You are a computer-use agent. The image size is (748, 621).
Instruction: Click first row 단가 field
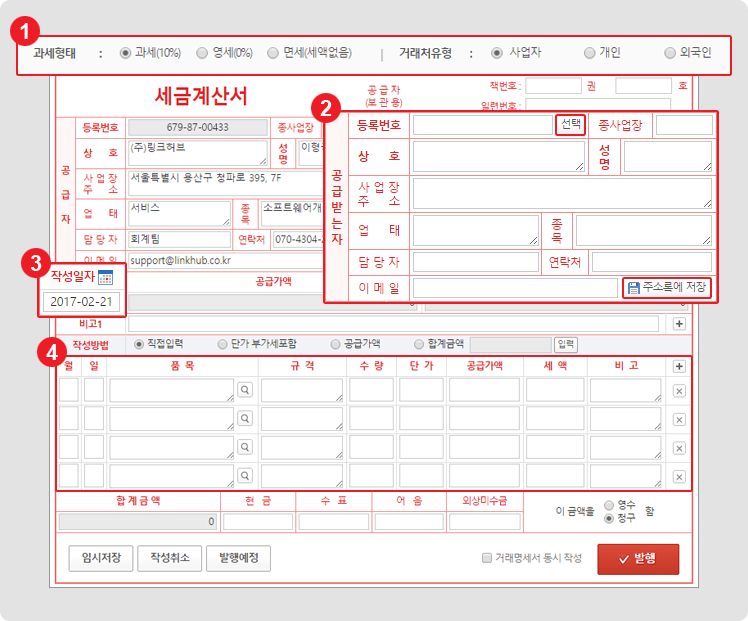click(421, 390)
